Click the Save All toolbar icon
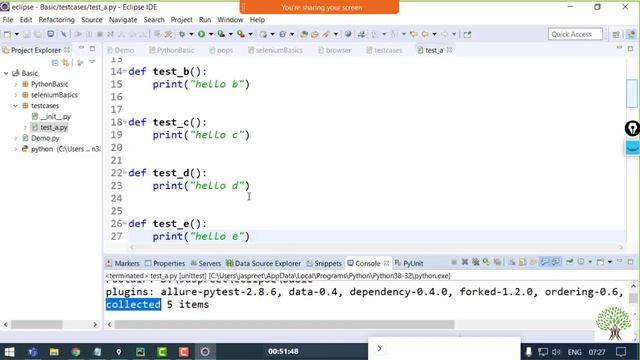 [37, 34]
